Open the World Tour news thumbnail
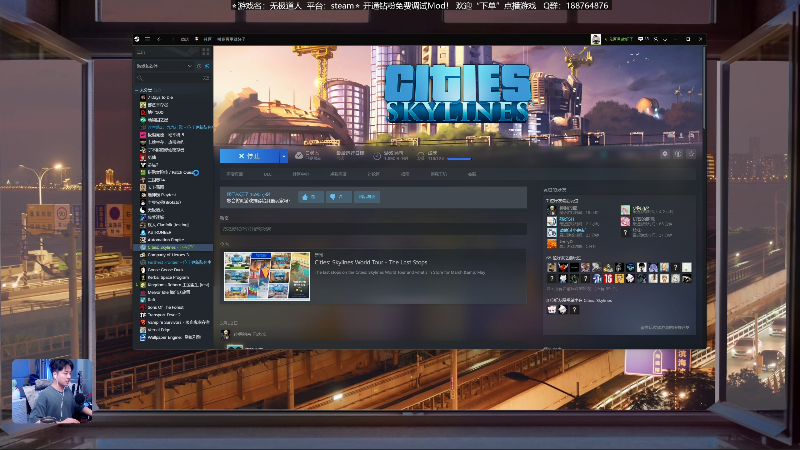Viewport: 800px width, 450px height. click(267, 276)
